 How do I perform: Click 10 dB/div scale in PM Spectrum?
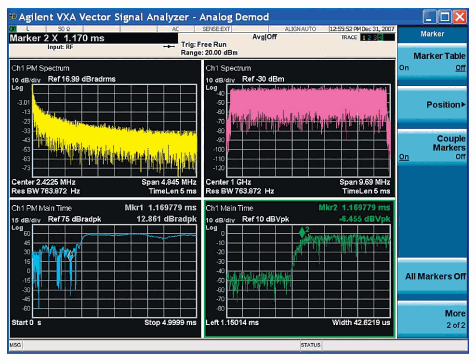point(26,80)
